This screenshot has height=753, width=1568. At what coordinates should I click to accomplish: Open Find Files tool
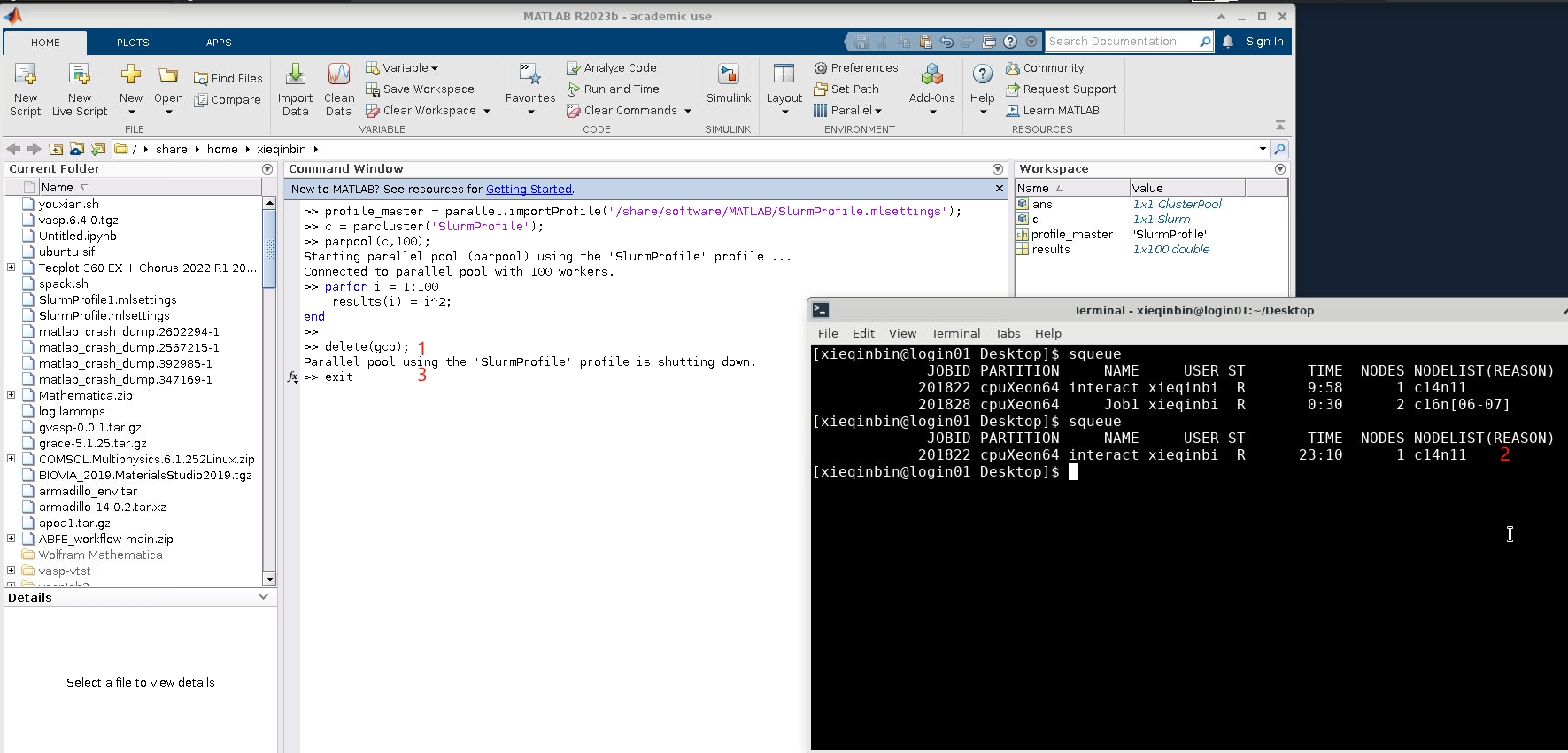tap(228, 78)
